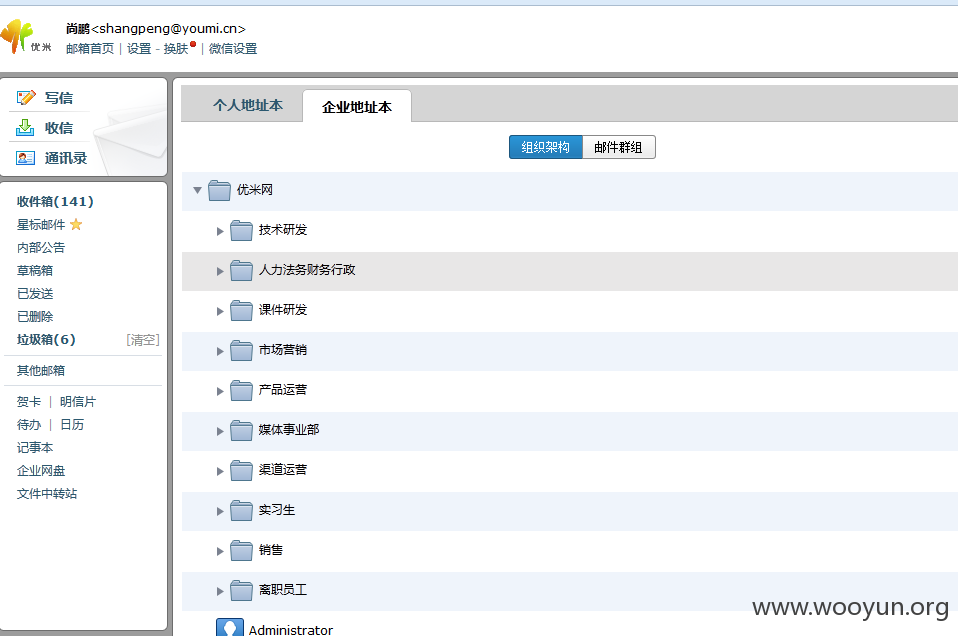Click the 通讯录 contact card icon
The width and height of the screenshot is (958, 636).
(26, 158)
